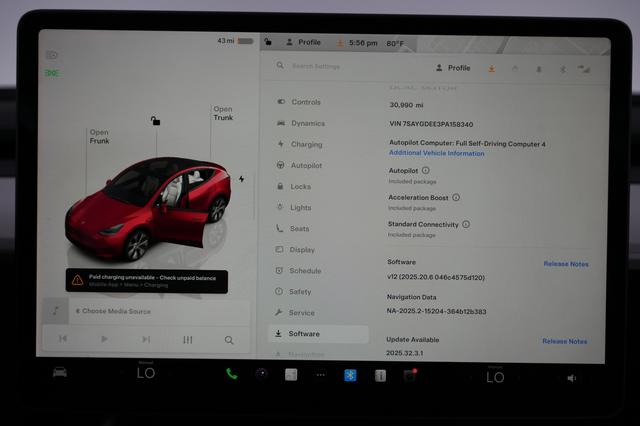The image size is (640, 426).
Task: Tap the orange update icon beside the clock
Action: (340, 42)
